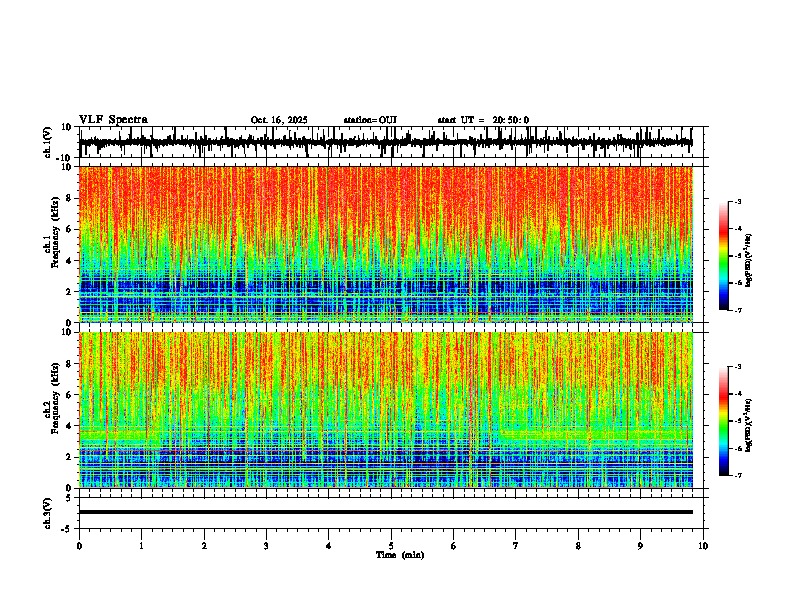
Task: Click the '2' kHz tick on ch.2 axis
Action: pyautogui.click(x=70, y=457)
